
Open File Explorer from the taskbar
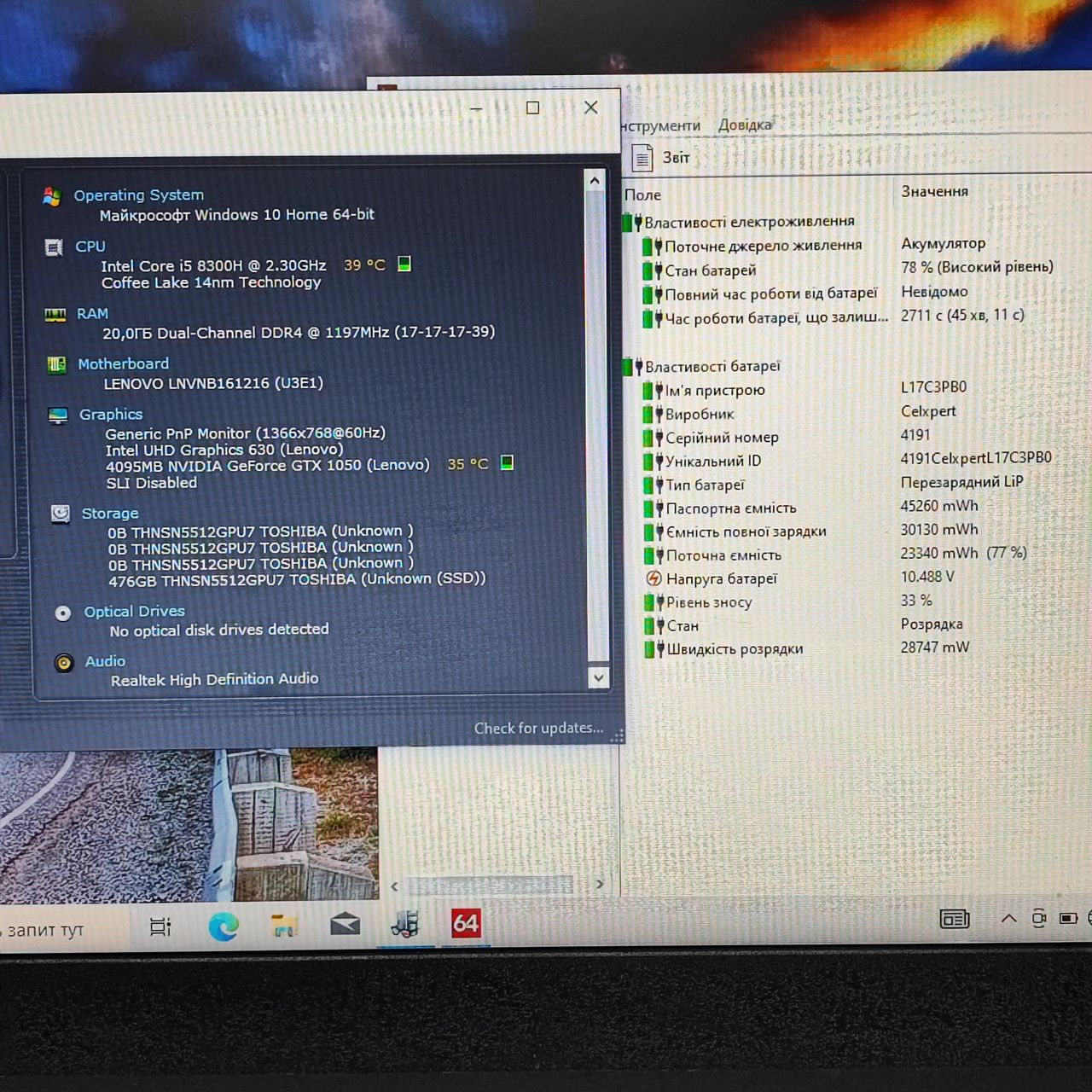point(285,926)
